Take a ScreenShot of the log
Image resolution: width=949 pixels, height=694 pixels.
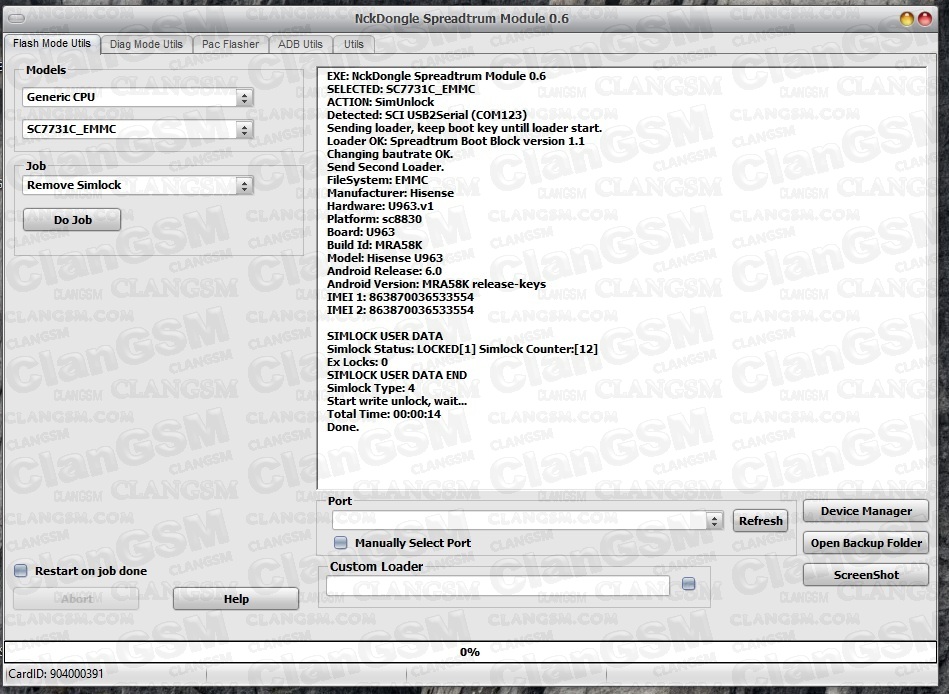(866, 575)
